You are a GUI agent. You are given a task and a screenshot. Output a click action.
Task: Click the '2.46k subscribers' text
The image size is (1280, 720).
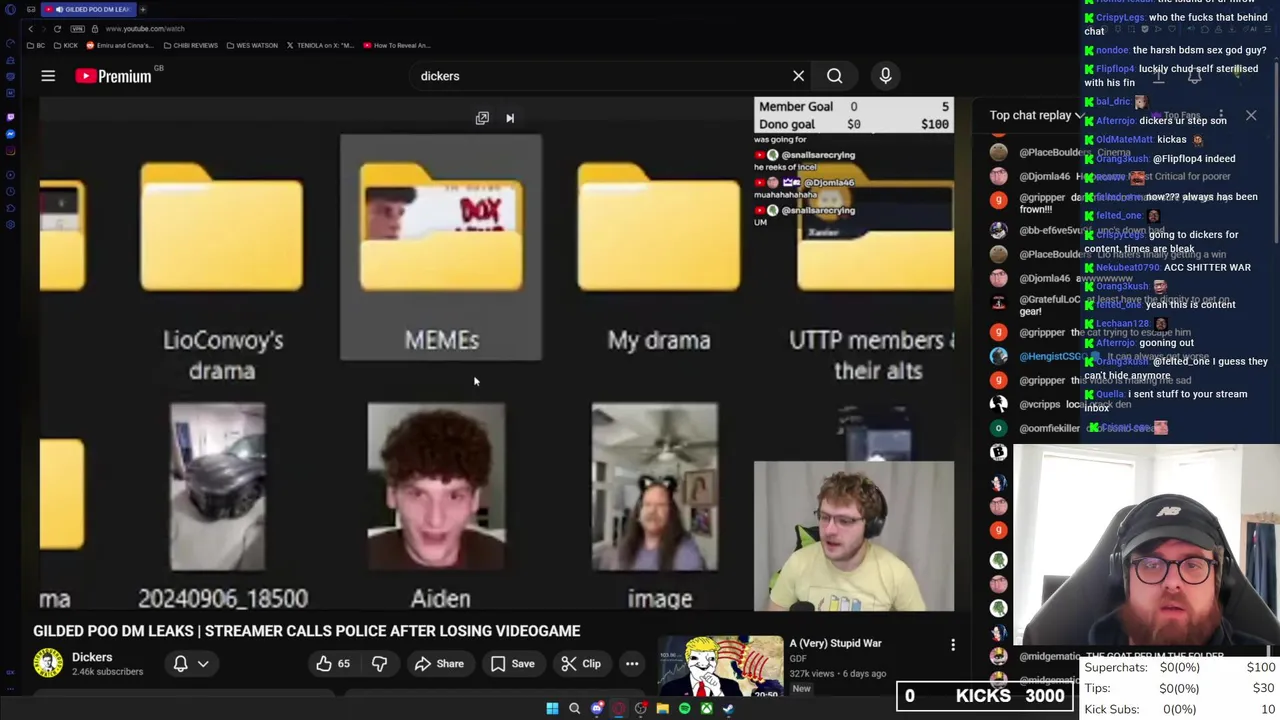coord(107,672)
